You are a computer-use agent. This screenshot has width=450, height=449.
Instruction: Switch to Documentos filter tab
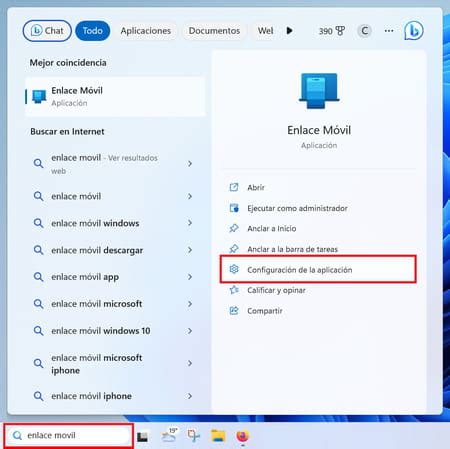tap(214, 31)
